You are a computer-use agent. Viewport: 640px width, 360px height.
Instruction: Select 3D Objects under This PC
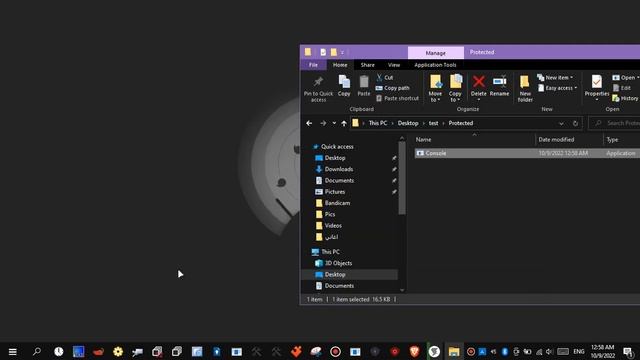[x=338, y=263]
